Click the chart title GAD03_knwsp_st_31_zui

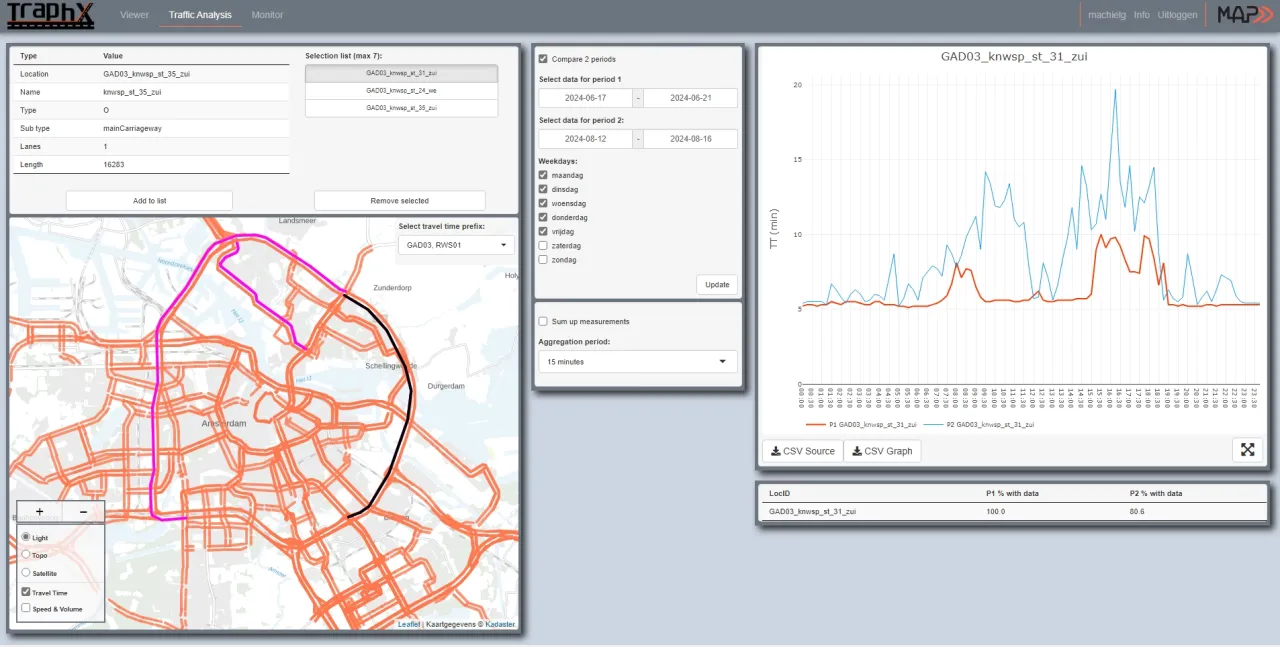click(x=1014, y=57)
